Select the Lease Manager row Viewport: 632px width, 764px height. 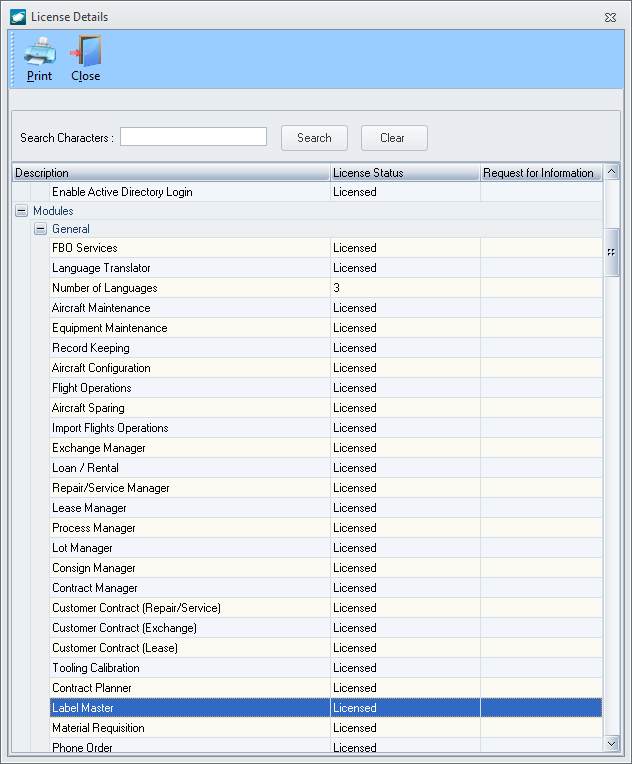[x=326, y=508]
